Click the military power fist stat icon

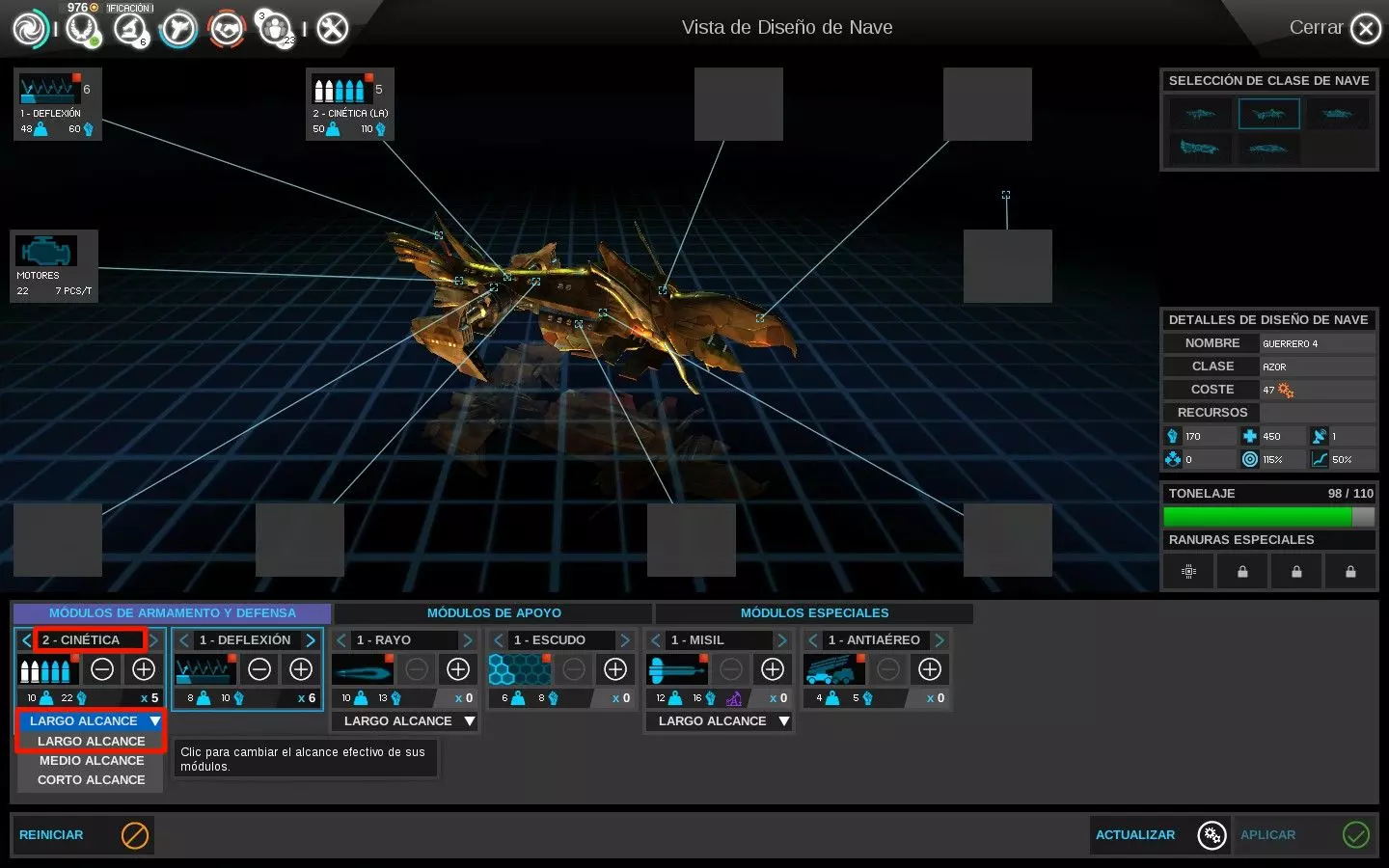[1173, 436]
